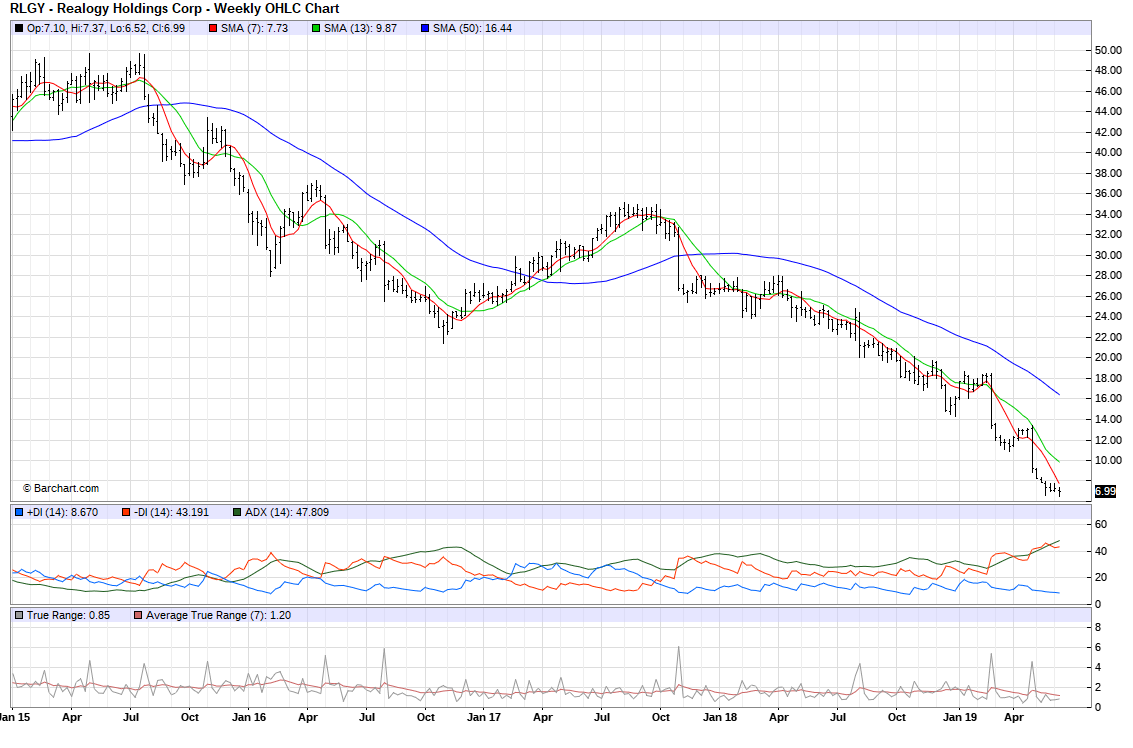The height and width of the screenshot is (748, 1133).
Task: Click the Average True Range (7) swatch
Action: pyautogui.click(x=138, y=614)
